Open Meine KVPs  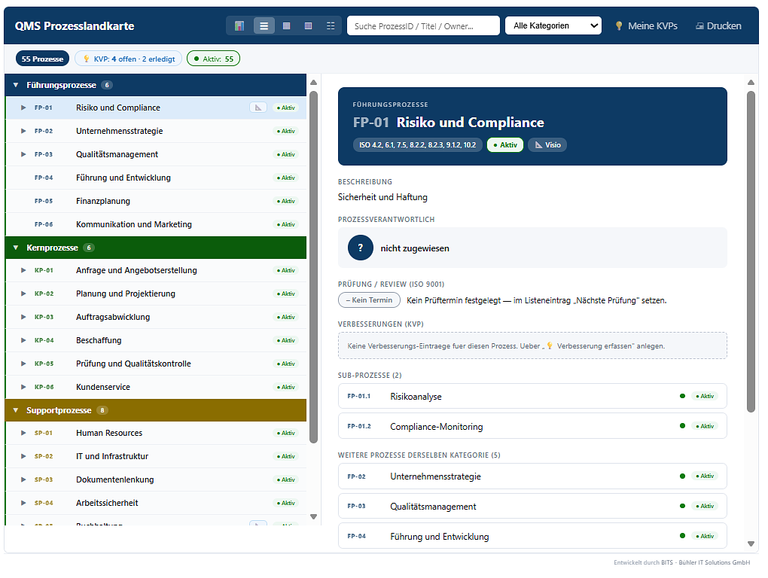[x=647, y=26]
